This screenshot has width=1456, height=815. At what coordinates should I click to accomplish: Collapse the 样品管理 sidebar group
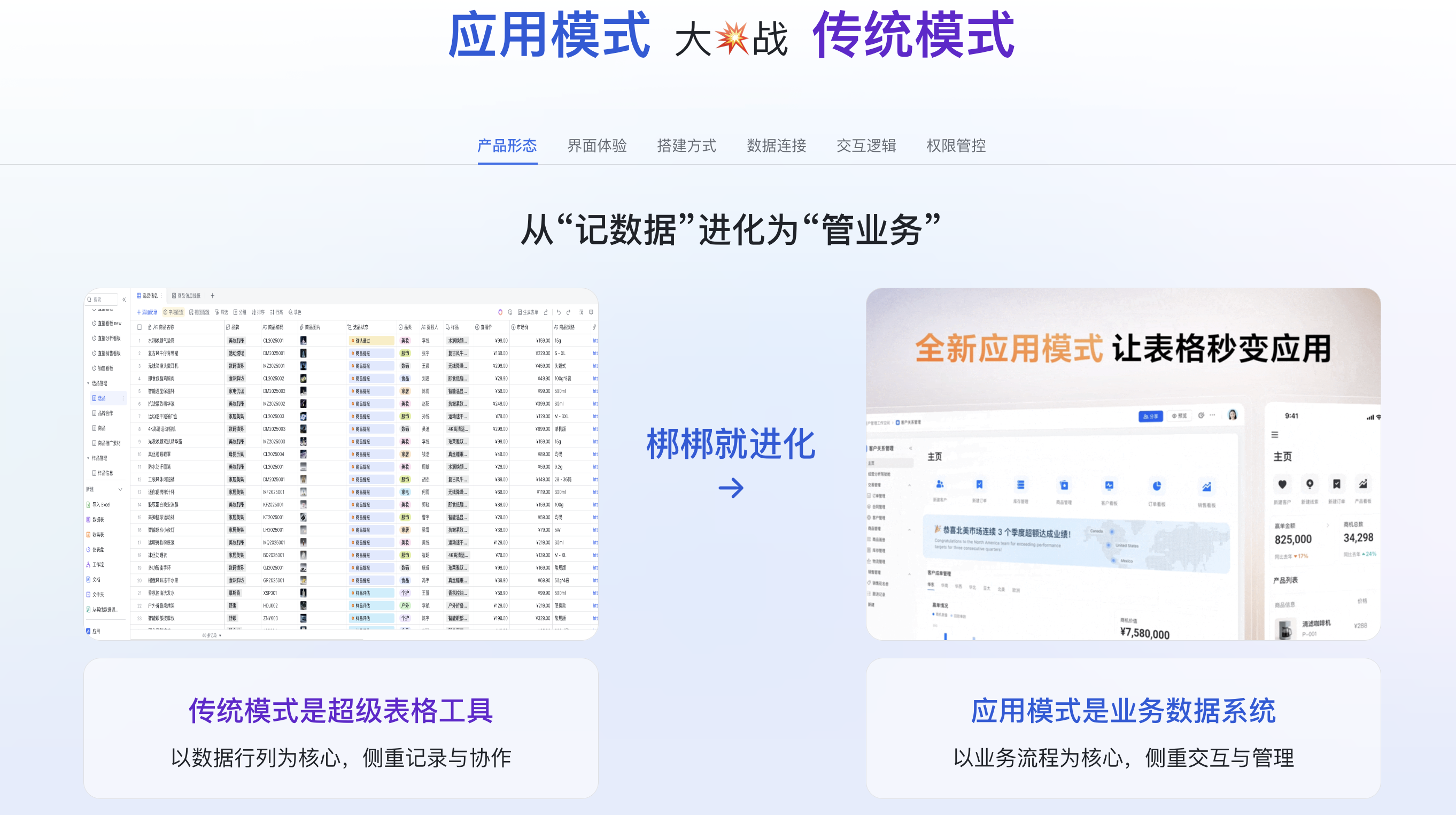88,458
